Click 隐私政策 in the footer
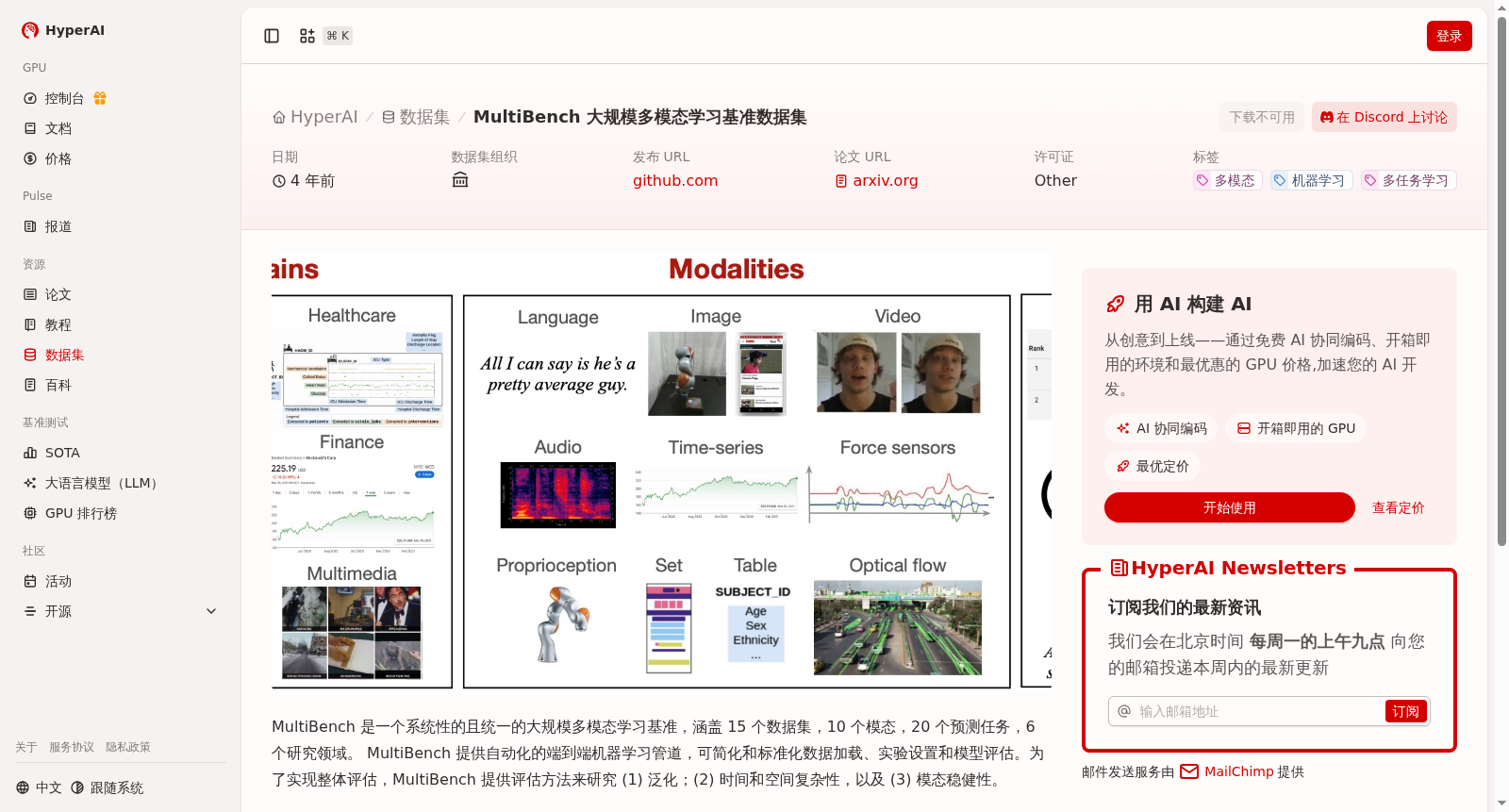The width and height of the screenshot is (1509, 812). 128,747
